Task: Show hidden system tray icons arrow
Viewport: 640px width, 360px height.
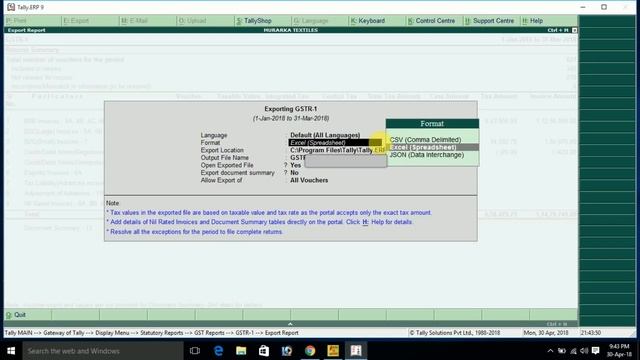Action: (x=550, y=351)
